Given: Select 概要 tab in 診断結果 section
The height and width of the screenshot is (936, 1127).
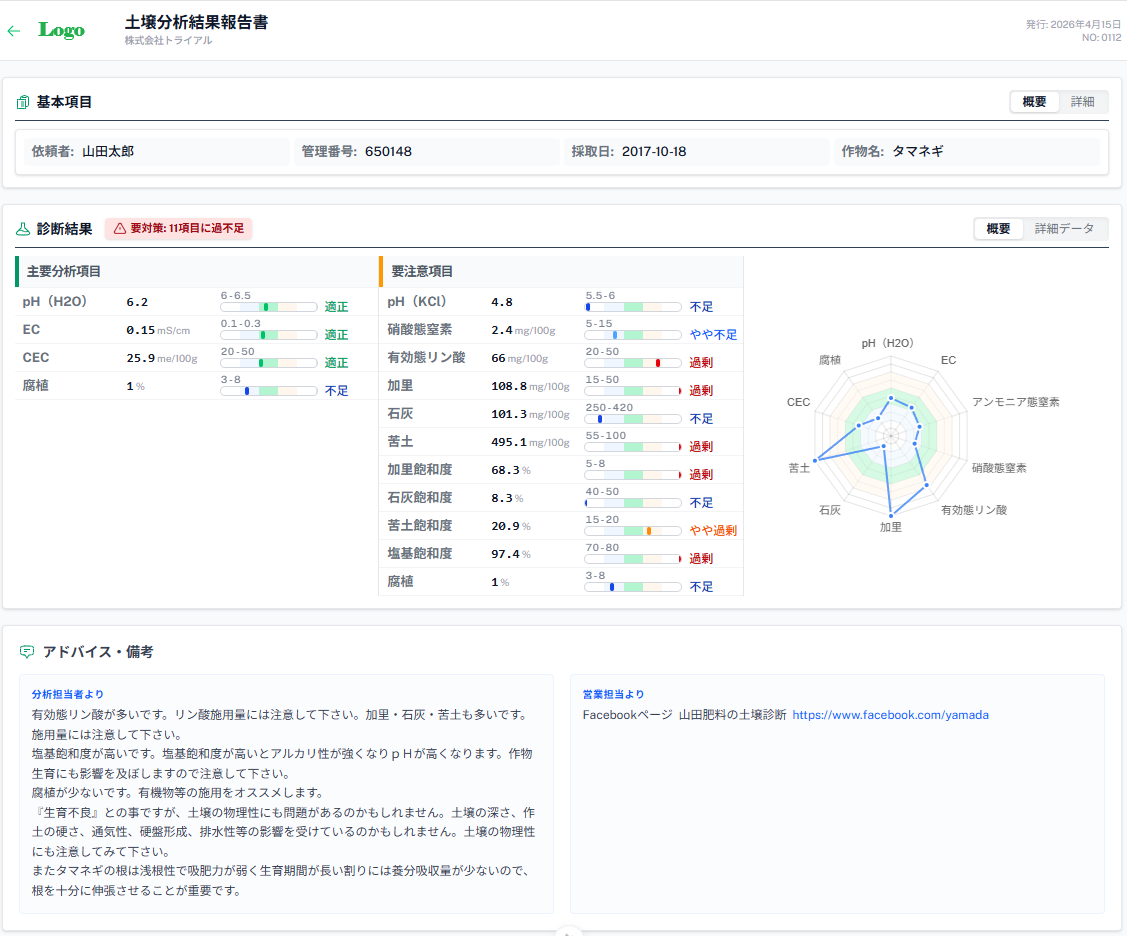Looking at the screenshot, I should pyautogui.click(x=998, y=229).
